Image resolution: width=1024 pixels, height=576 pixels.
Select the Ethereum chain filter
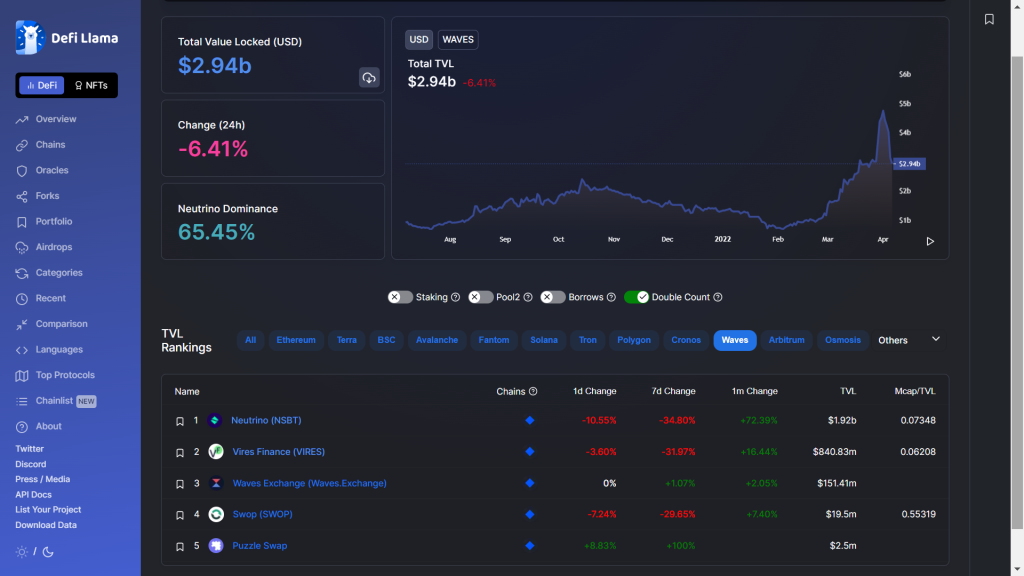tap(296, 340)
